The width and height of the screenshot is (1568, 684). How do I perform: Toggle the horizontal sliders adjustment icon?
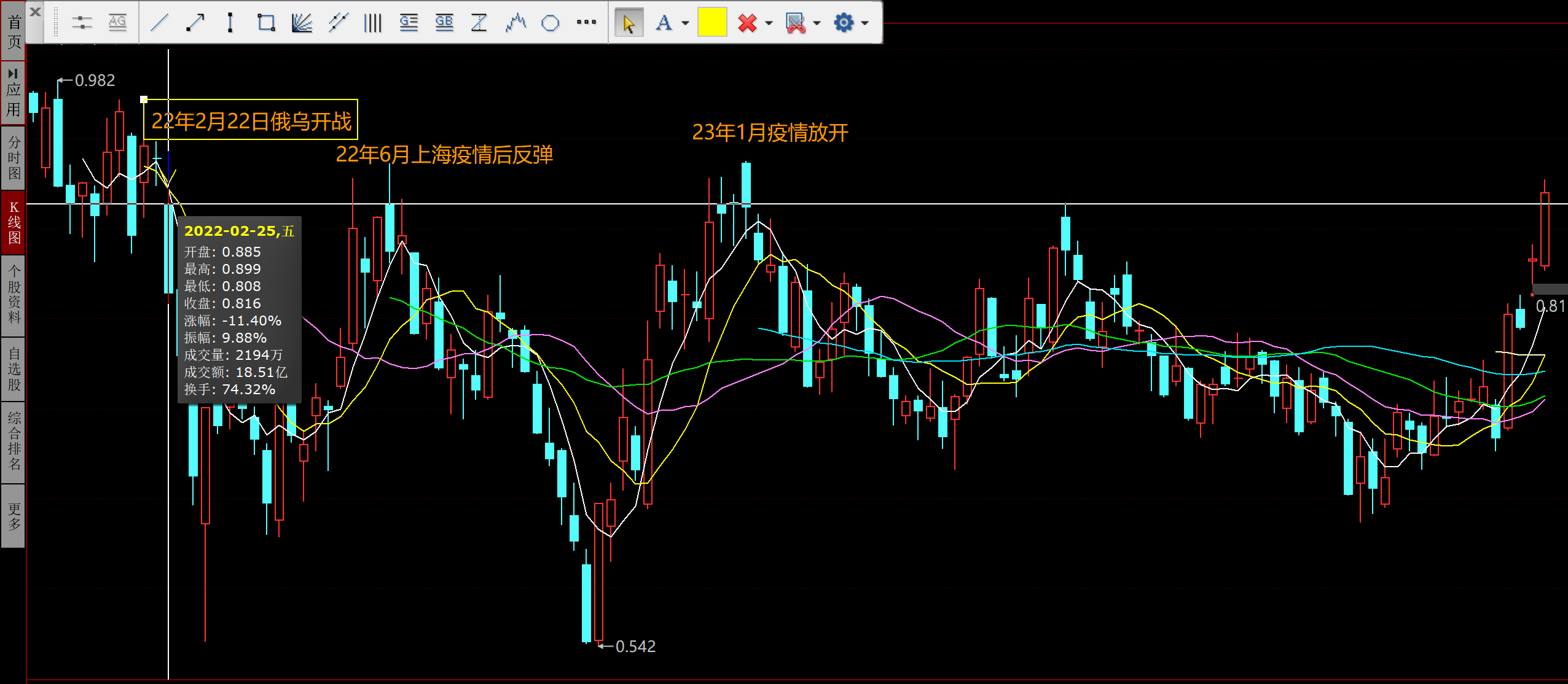coord(82,23)
